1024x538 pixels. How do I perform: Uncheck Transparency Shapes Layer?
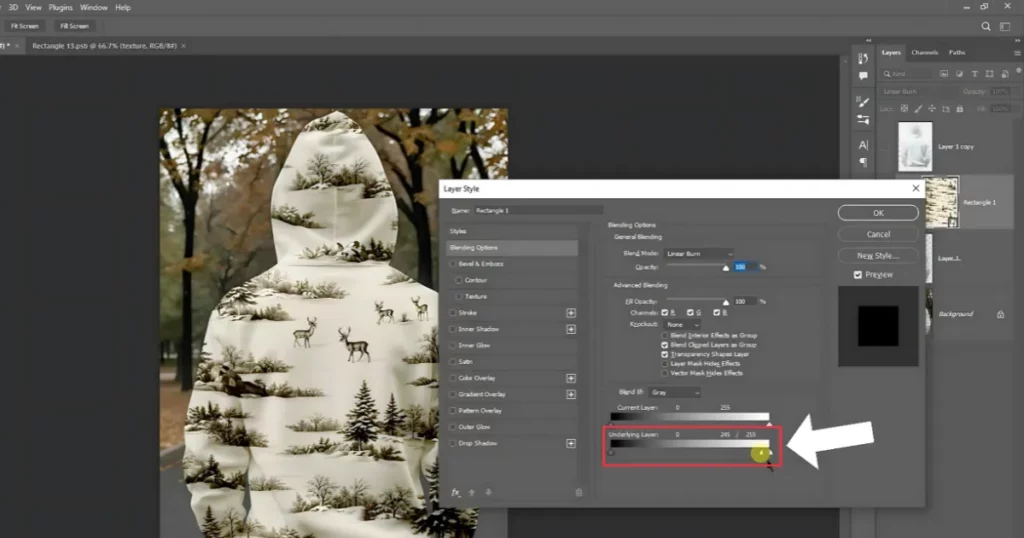tap(665, 354)
